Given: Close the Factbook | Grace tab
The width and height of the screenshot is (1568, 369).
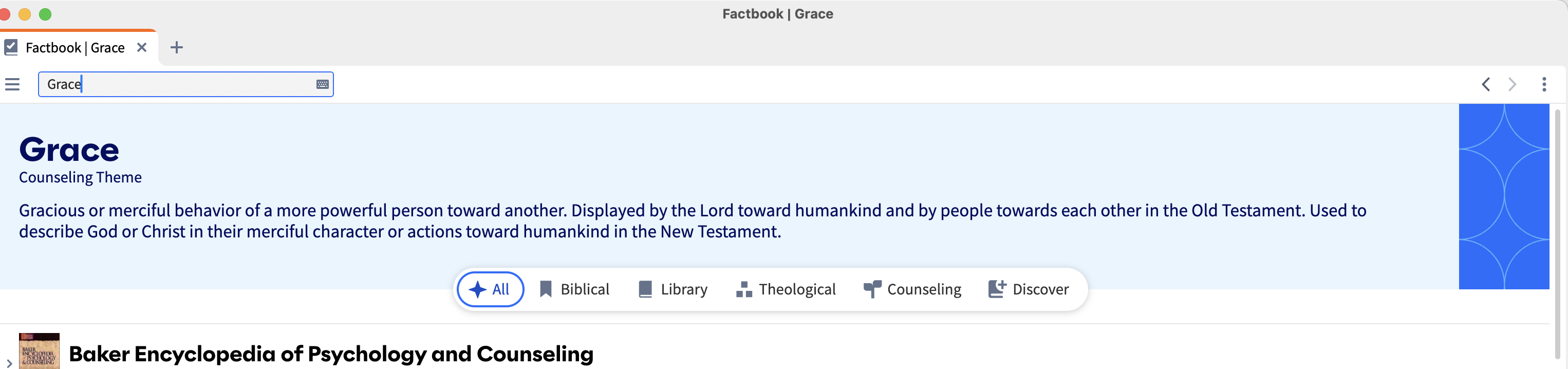Looking at the screenshot, I should [x=142, y=47].
